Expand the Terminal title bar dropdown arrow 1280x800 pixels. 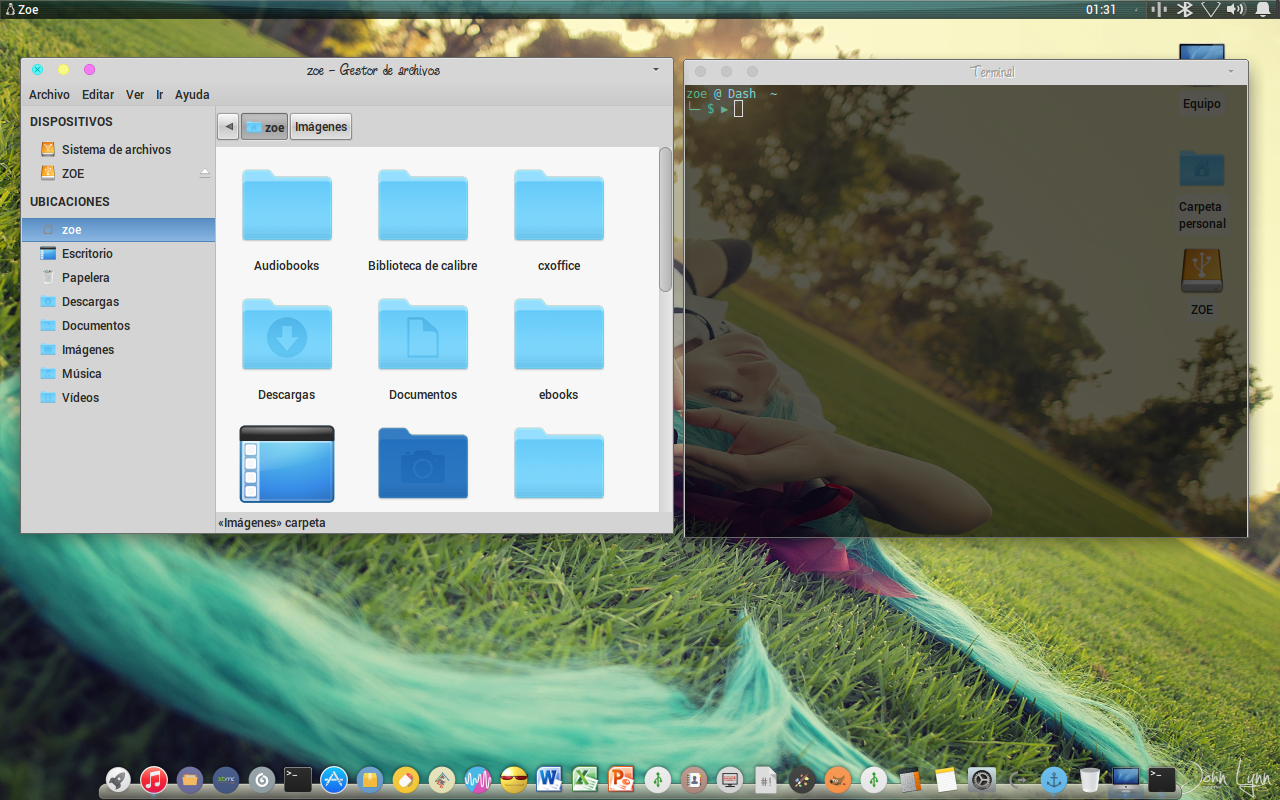(x=1232, y=72)
